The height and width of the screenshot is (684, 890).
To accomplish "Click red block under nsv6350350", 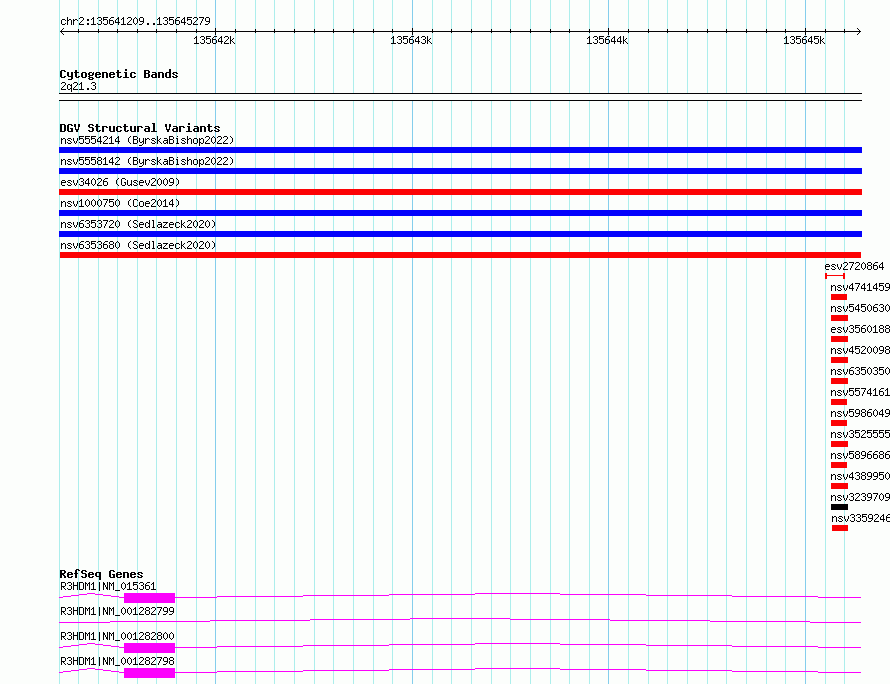I will pos(839,381).
